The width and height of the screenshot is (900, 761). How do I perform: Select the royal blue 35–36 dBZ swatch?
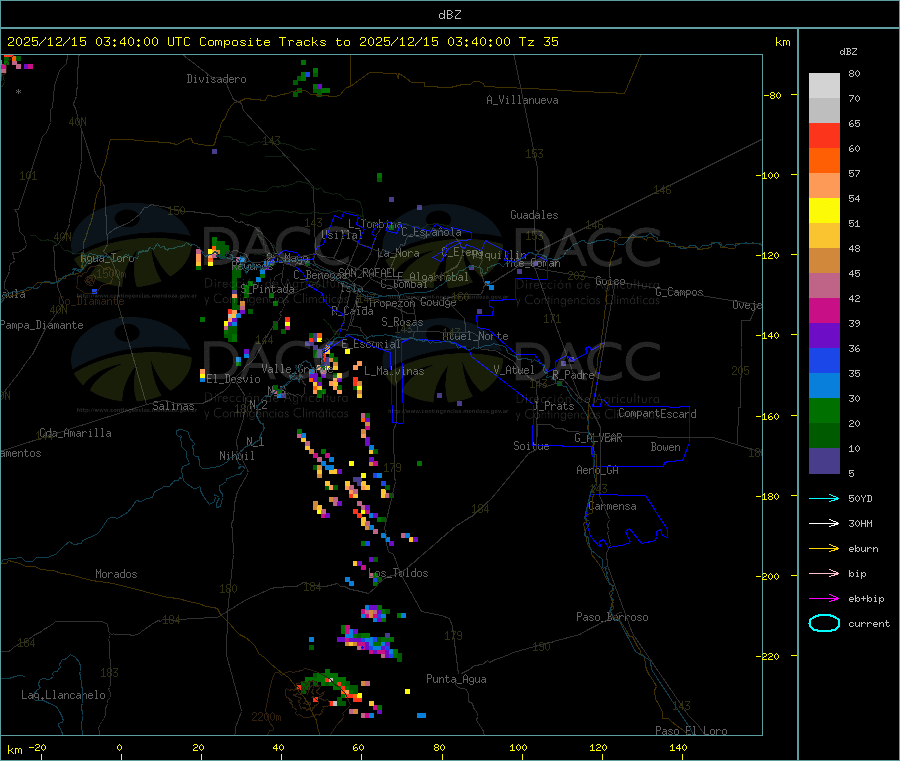(824, 360)
